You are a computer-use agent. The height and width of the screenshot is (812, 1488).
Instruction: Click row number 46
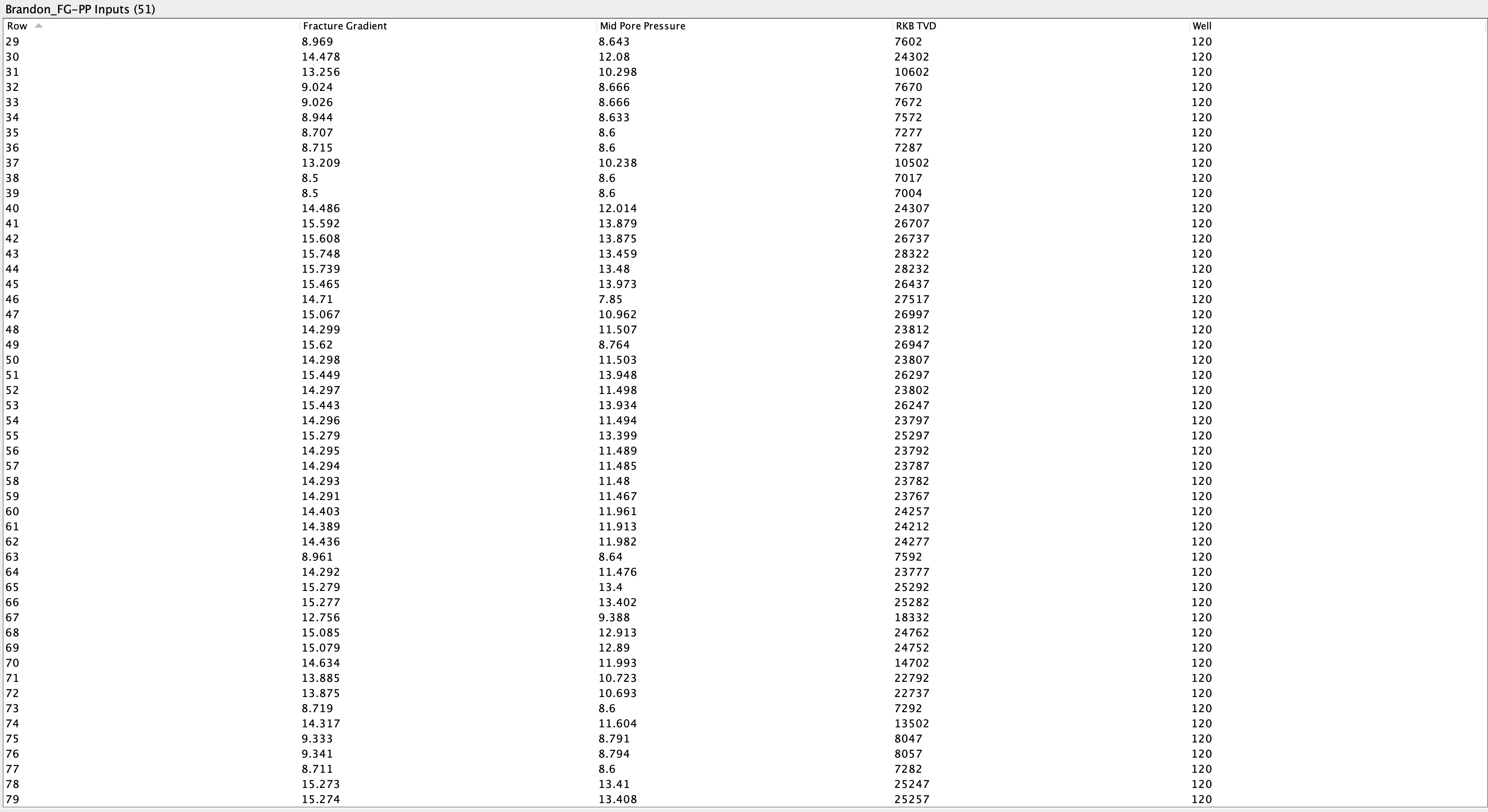12,299
